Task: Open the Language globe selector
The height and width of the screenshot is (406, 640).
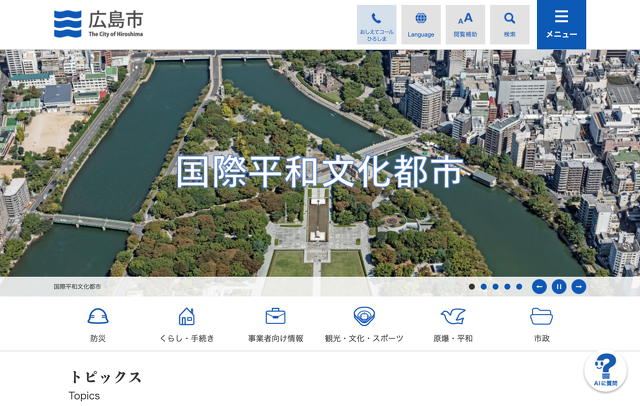Action: [421, 25]
